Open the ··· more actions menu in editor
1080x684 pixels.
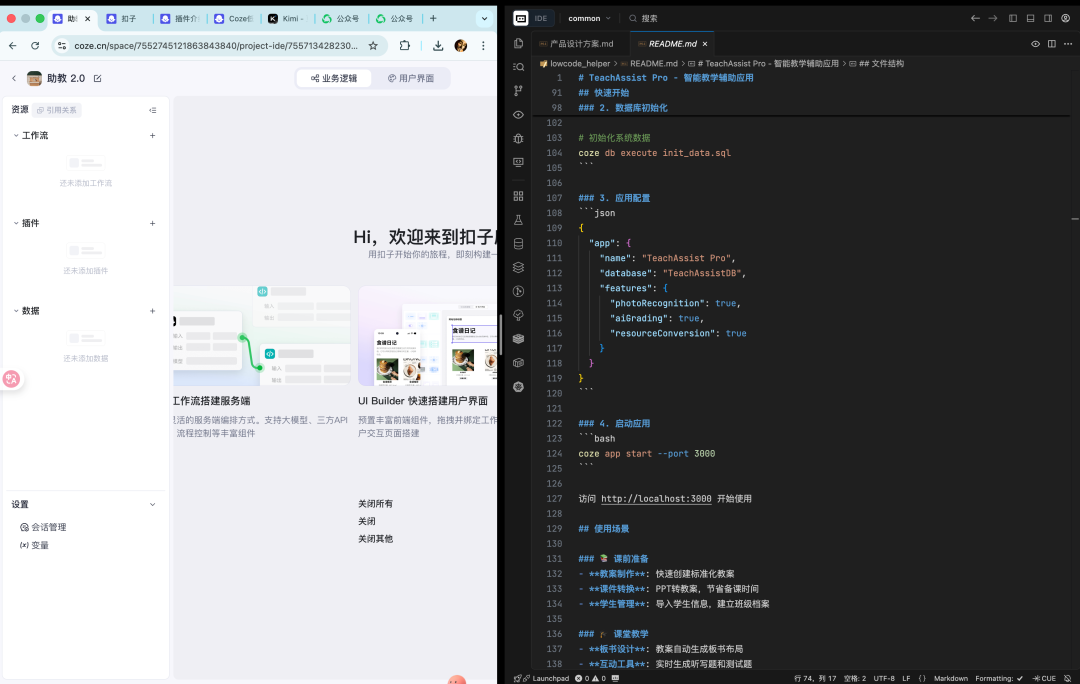tap(1068, 44)
